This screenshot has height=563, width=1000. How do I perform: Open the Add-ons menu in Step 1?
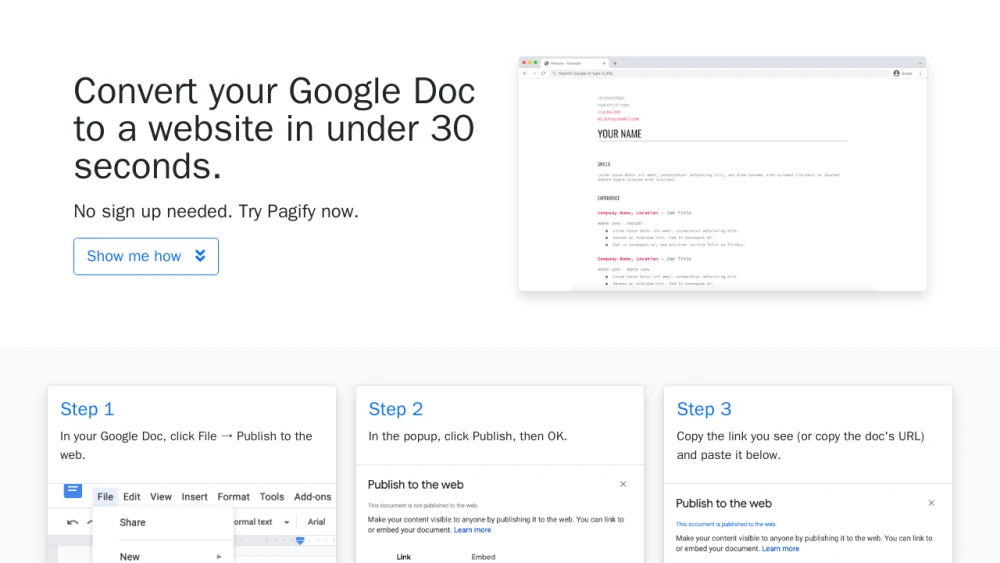(x=312, y=497)
